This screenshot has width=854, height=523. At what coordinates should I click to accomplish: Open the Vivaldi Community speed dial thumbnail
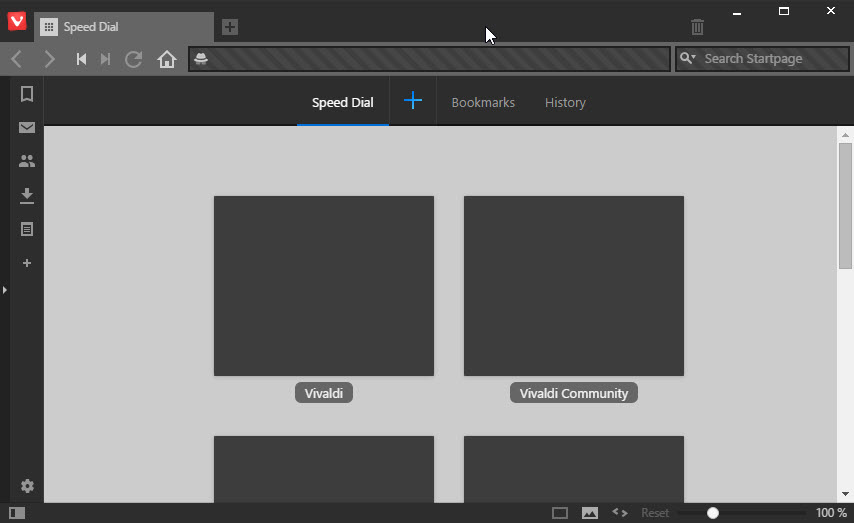[x=574, y=286]
